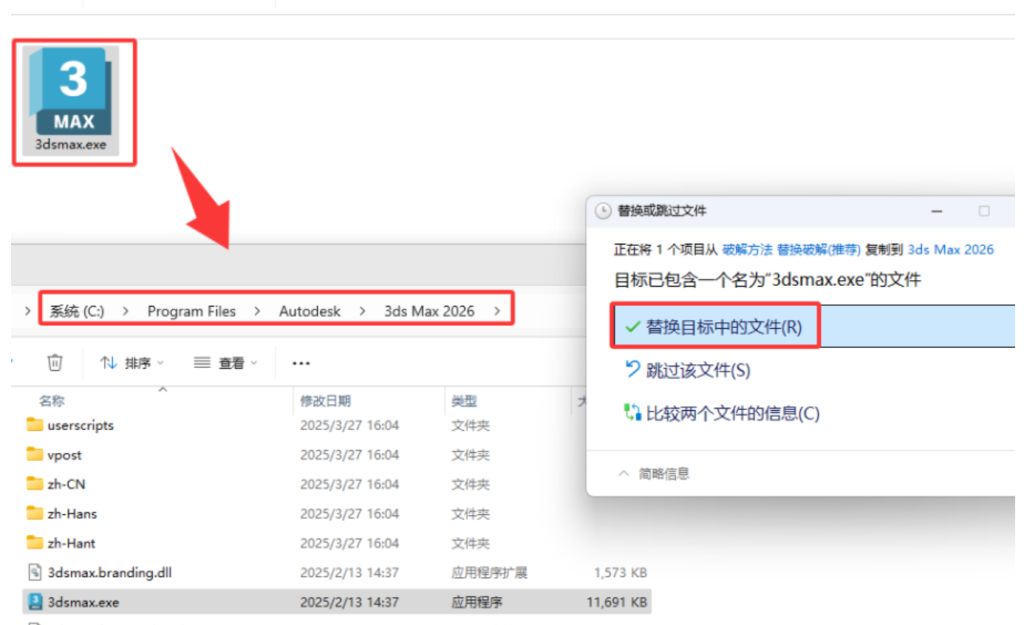Expand chevron after 系统 (C:) breadcrumb
The image size is (1024, 625).
125,312
